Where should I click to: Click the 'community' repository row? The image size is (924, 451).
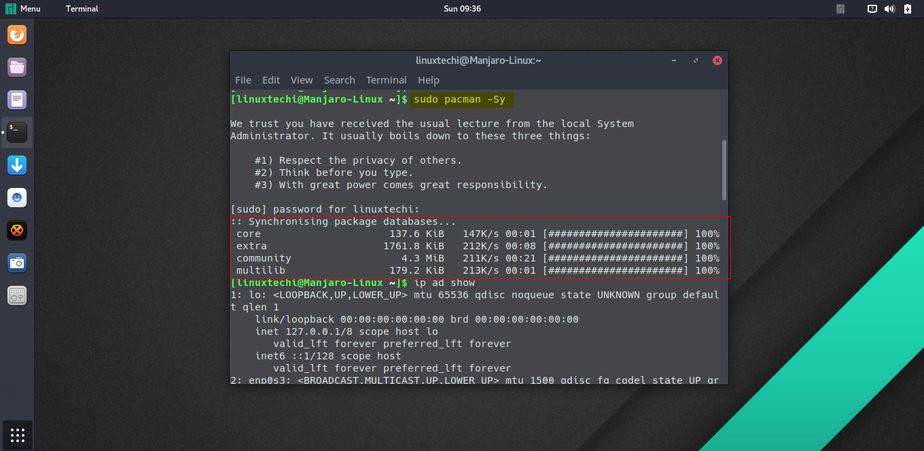click(x=477, y=258)
